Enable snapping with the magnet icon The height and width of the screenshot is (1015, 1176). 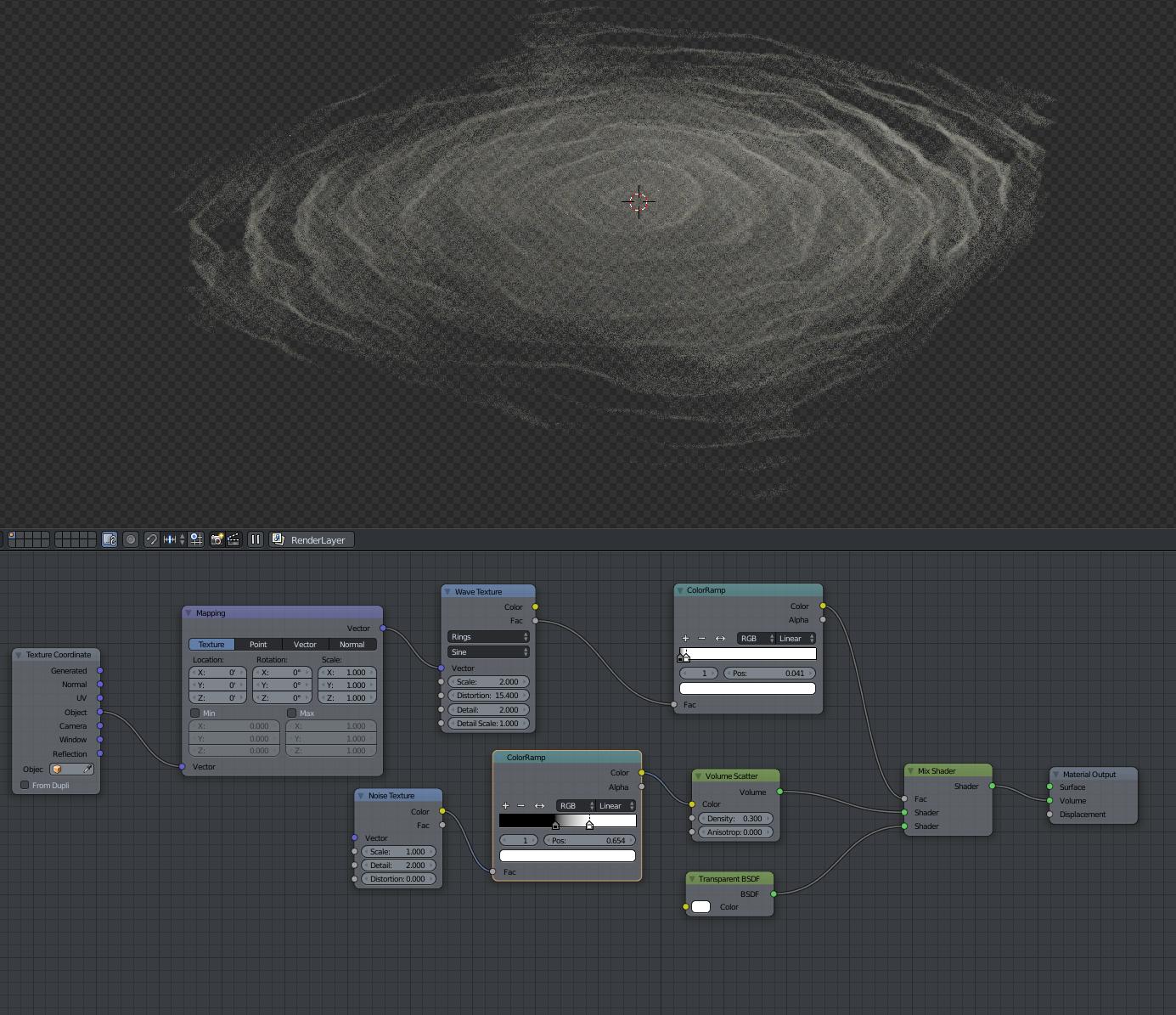(151, 539)
